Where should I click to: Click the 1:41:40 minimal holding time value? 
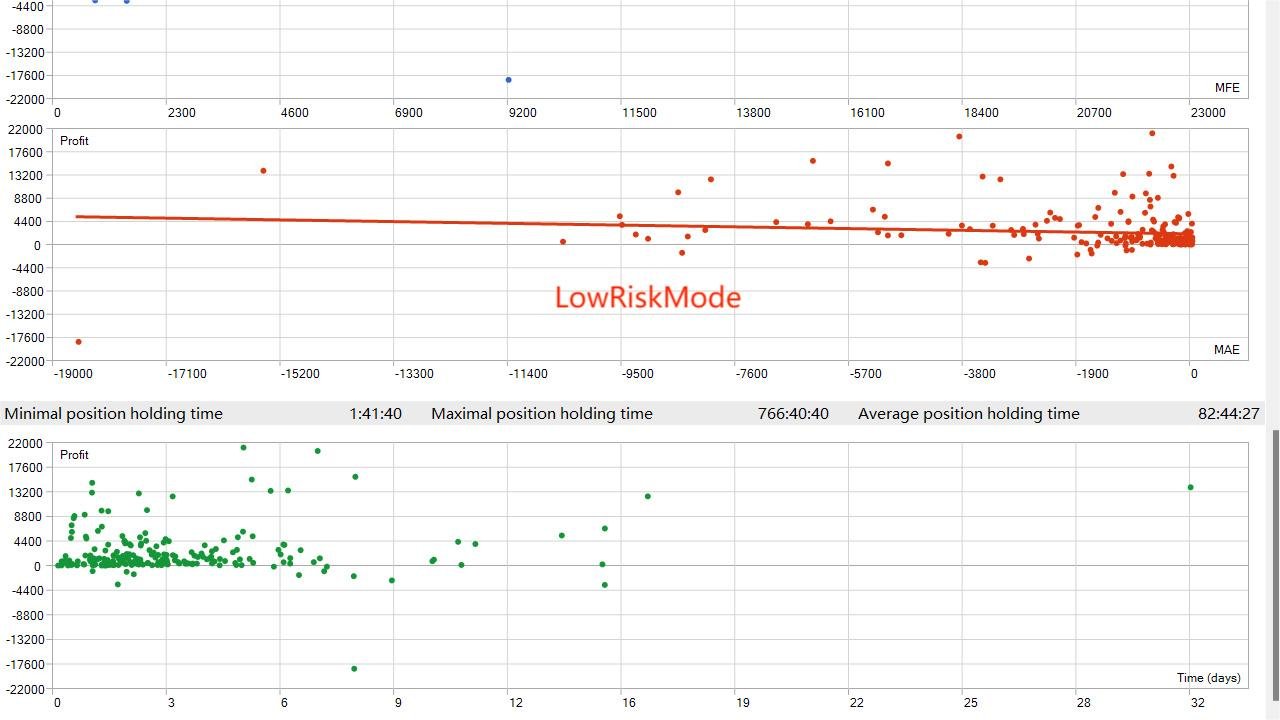pyautogui.click(x=375, y=414)
